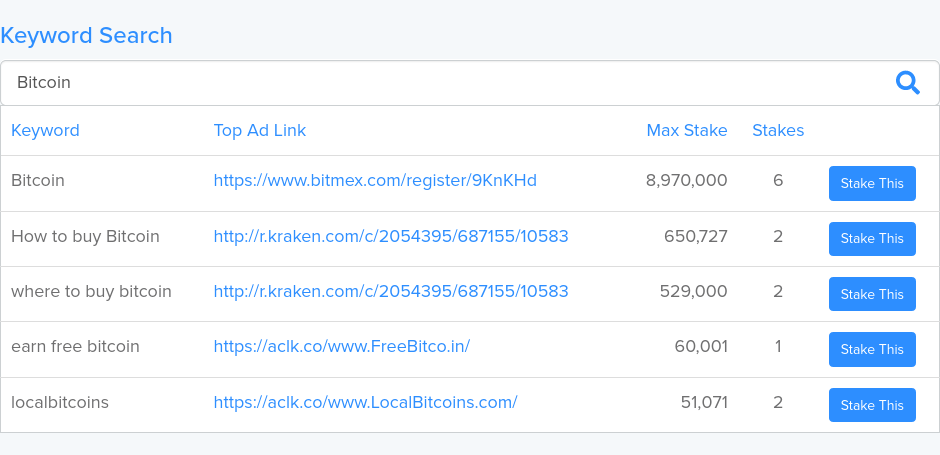Viewport: 940px width, 455px height.
Task: Click the Keyword Search heading
Action: point(86,35)
